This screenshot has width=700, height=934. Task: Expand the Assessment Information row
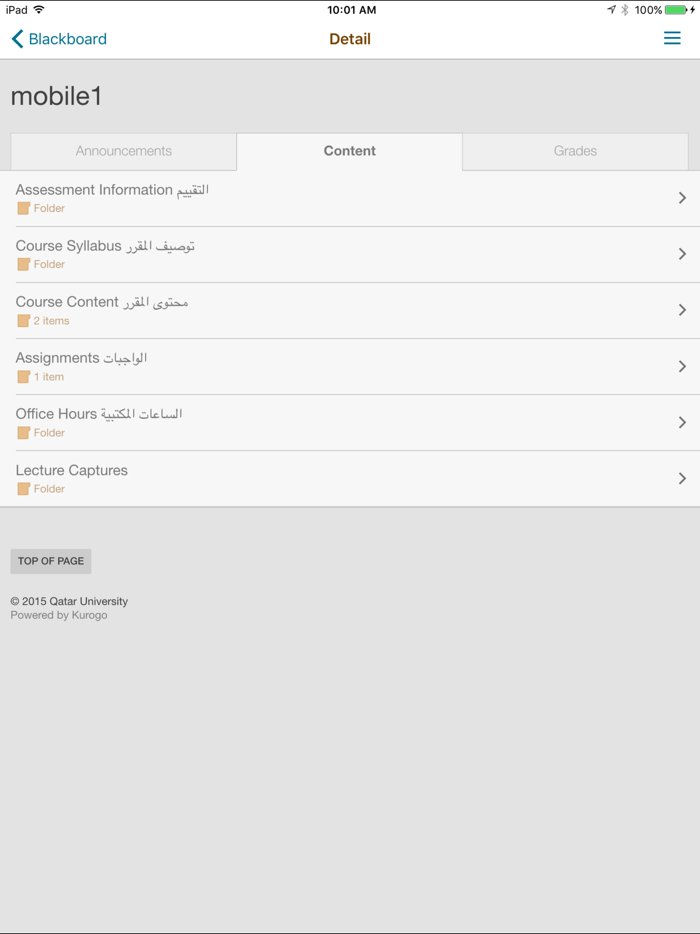(683, 197)
